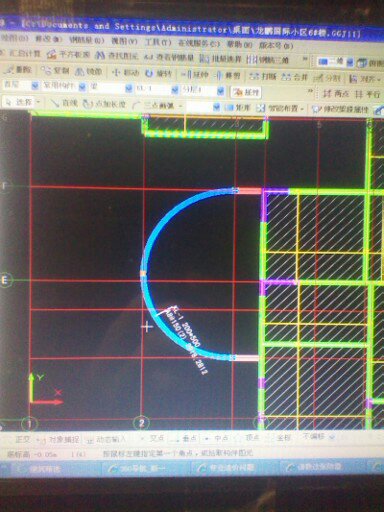Screen dimensions: 384x512
Task: Open the 修改 menu
Action: 48,39
